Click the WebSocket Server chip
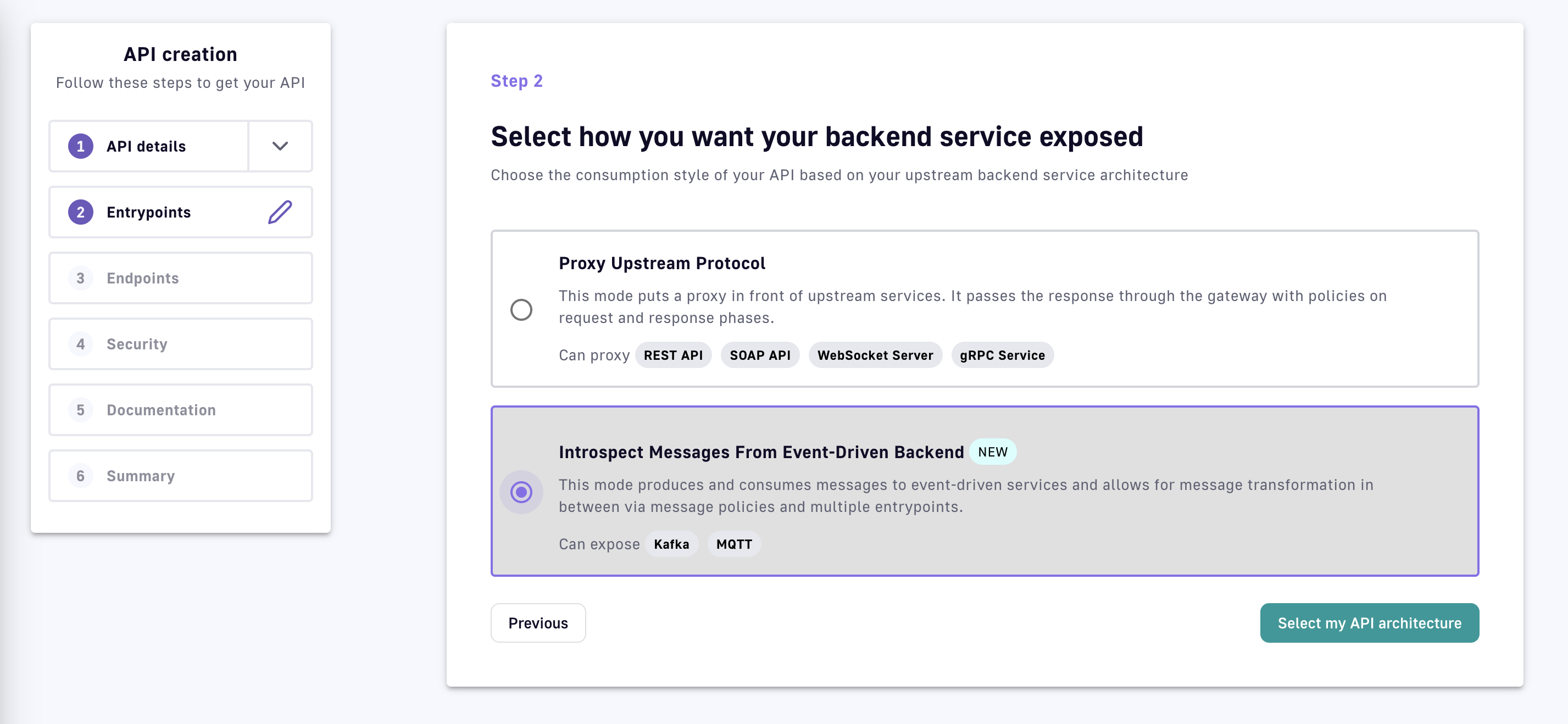1568x724 pixels. 875,355
